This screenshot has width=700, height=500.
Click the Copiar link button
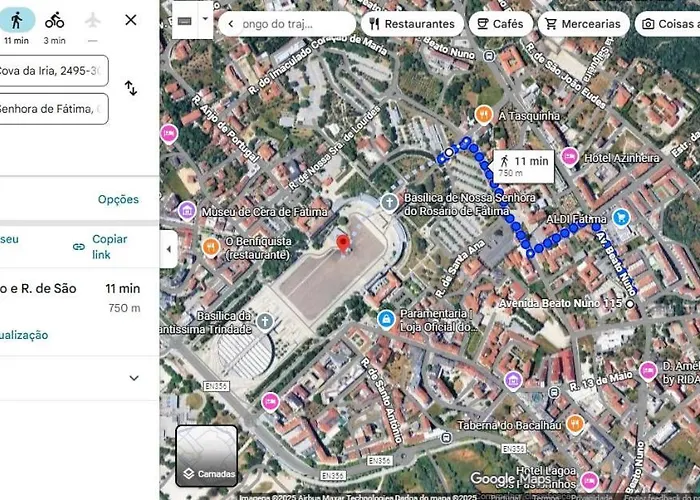(103, 247)
